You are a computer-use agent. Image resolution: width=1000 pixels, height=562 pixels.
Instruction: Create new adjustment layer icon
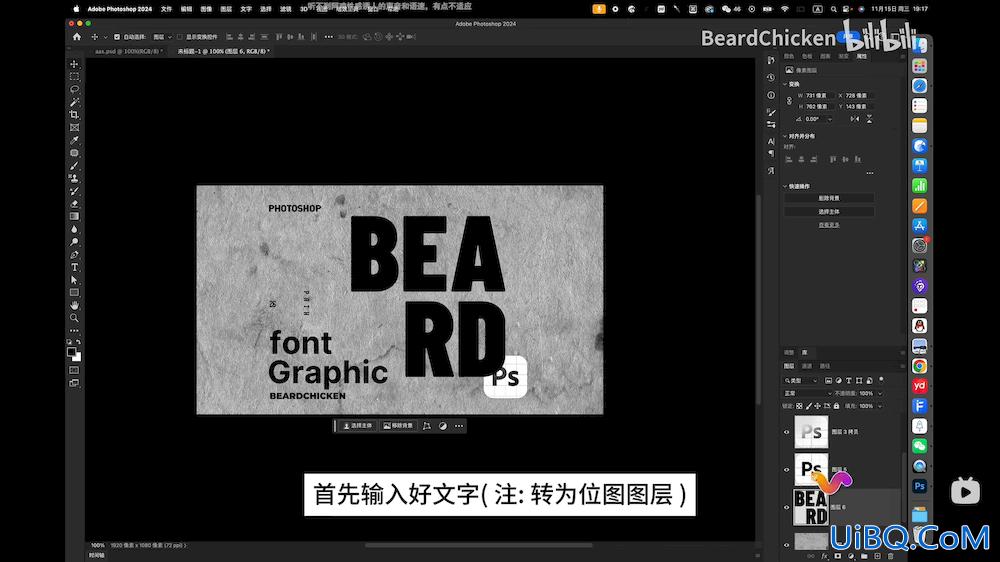coord(851,556)
